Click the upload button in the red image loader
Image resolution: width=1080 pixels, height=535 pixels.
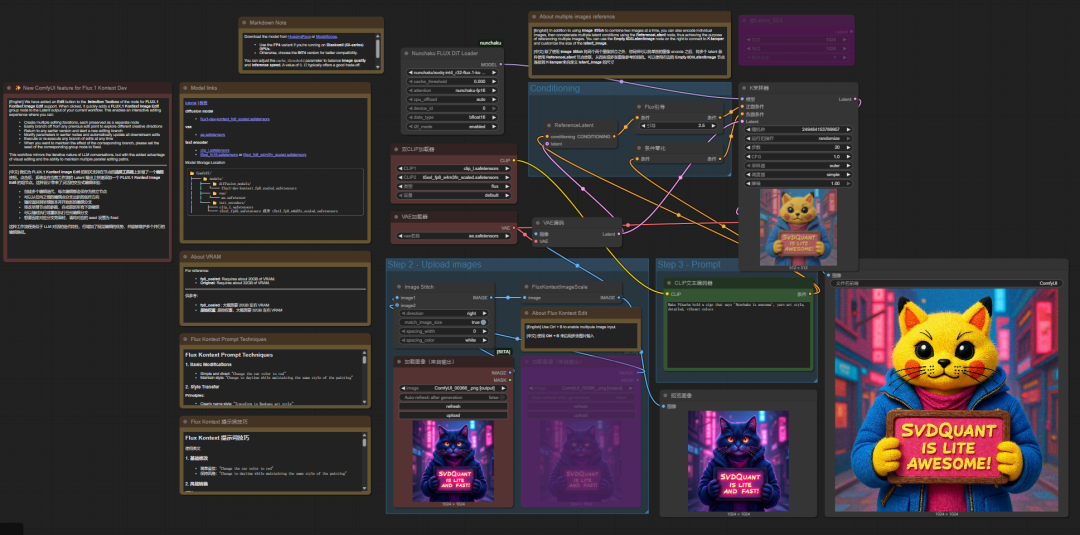pos(453,415)
